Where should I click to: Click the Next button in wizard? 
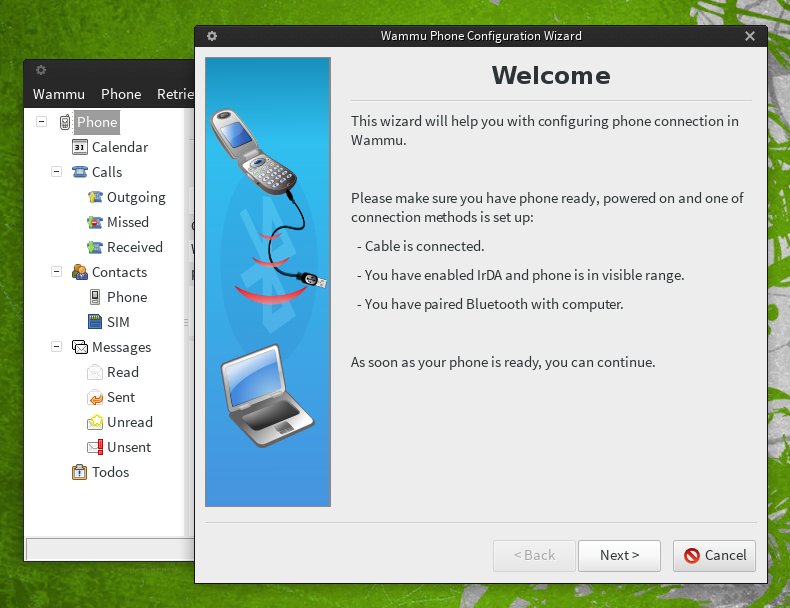tap(619, 555)
